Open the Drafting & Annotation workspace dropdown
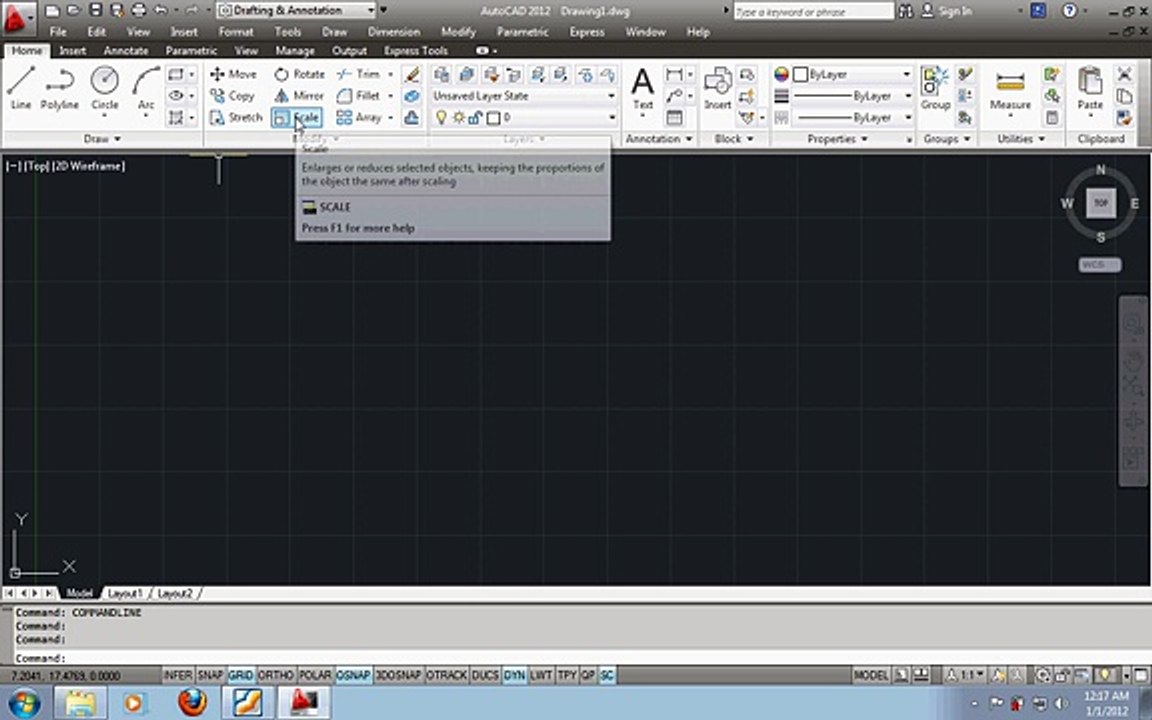The height and width of the screenshot is (720, 1152). click(297, 11)
